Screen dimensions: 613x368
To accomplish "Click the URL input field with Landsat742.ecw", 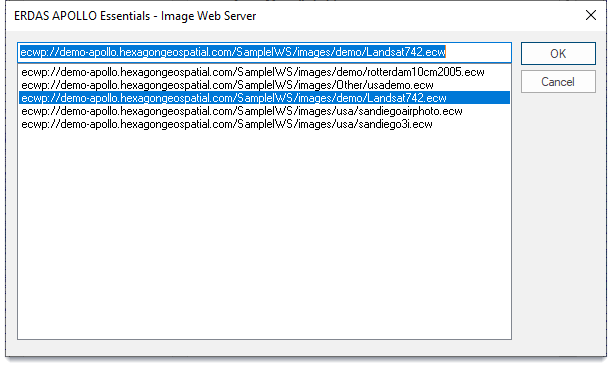I will pyautogui.click(x=264, y=52).
